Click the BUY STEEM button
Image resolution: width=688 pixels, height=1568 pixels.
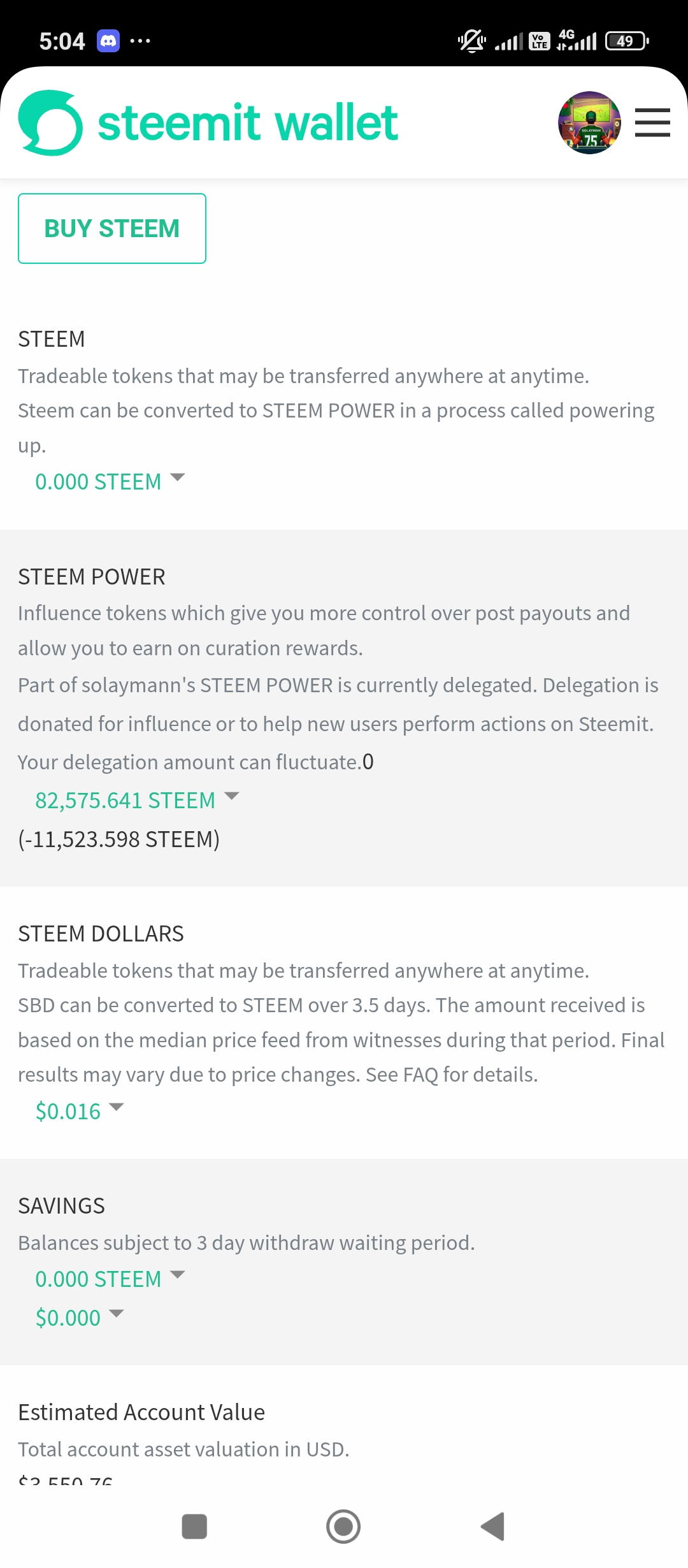(112, 228)
